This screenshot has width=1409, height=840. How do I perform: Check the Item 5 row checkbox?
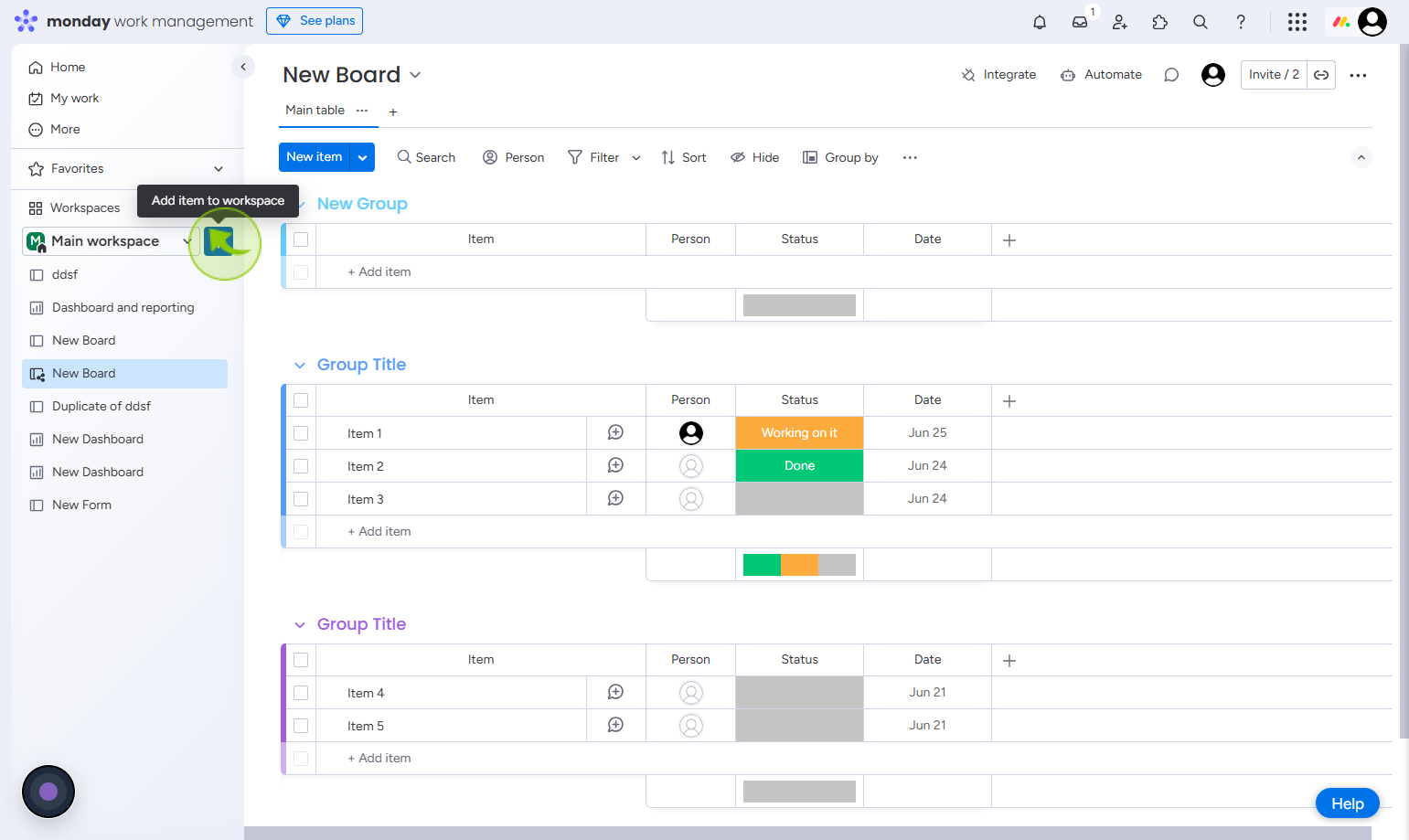coord(301,726)
